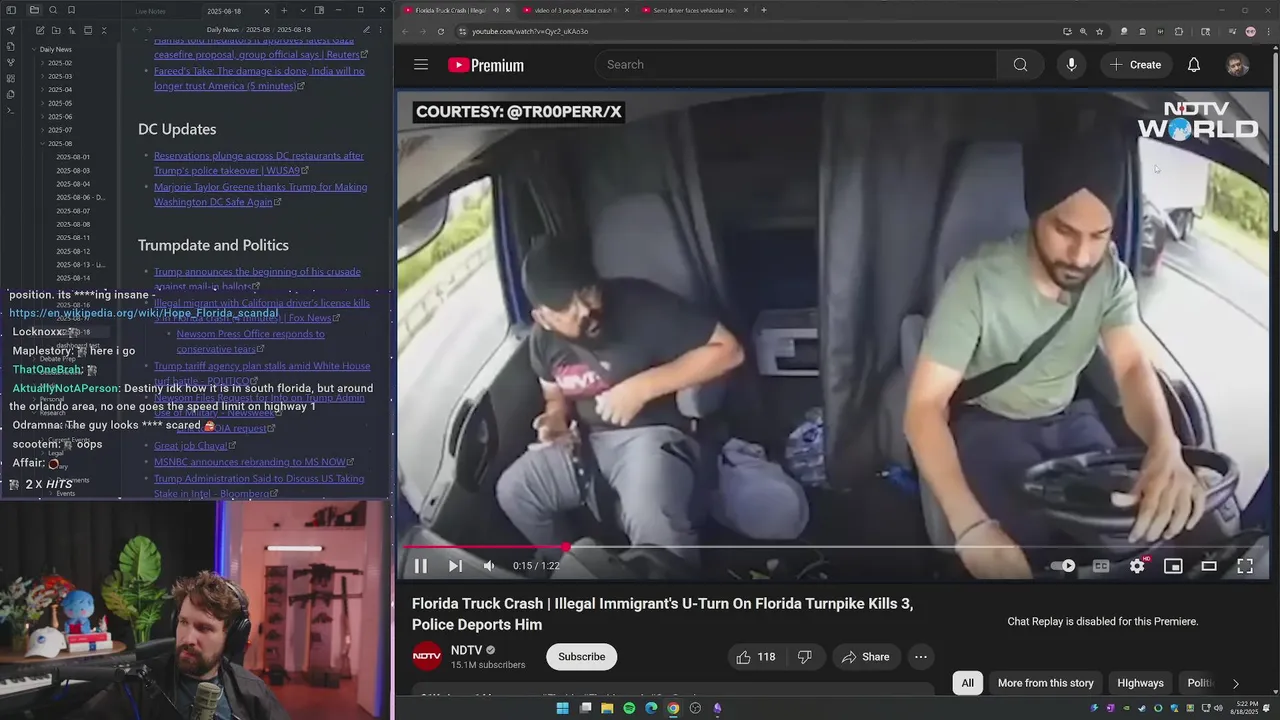Like the video with 118 likes
This screenshot has height=720, width=1280.
pos(756,657)
